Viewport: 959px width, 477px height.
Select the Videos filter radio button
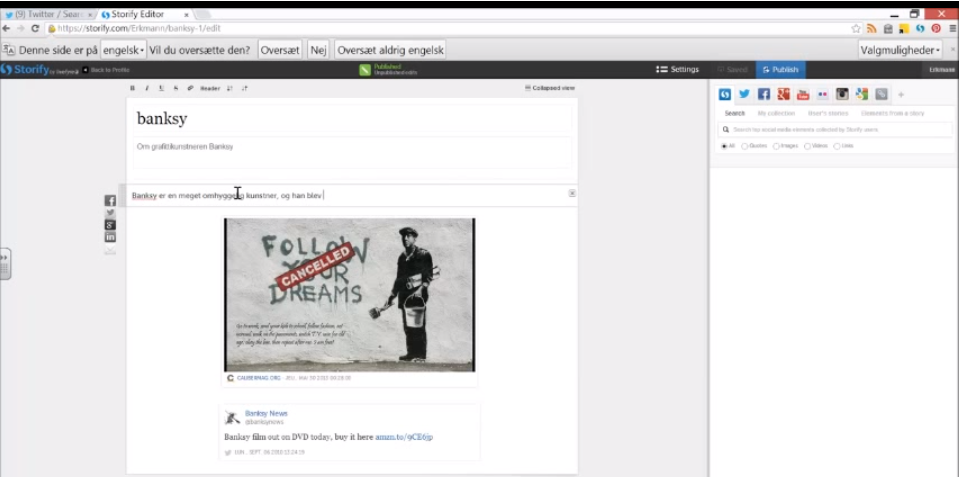[807, 146]
